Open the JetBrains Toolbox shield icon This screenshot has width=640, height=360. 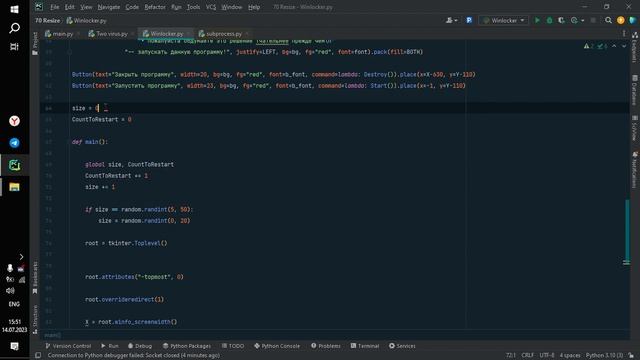pos(632,20)
